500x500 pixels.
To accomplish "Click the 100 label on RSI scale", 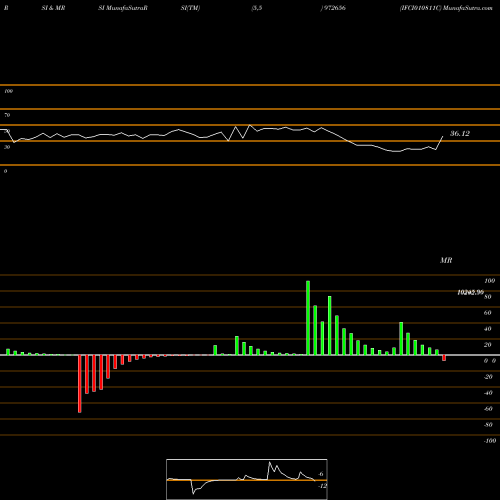I will point(9,91).
